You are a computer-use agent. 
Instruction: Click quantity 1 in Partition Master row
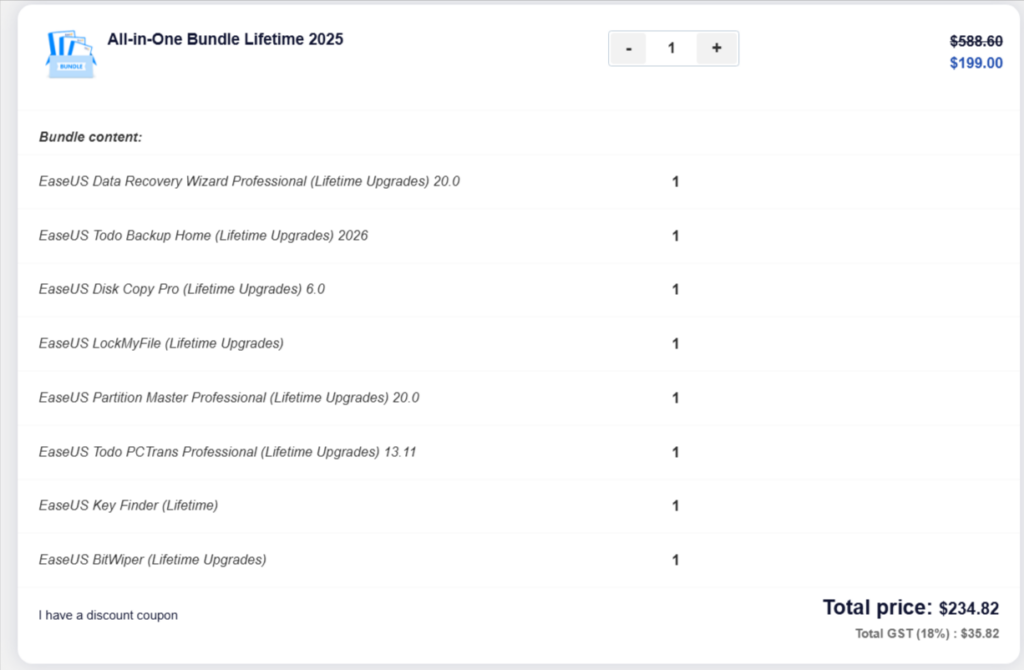[675, 398]
